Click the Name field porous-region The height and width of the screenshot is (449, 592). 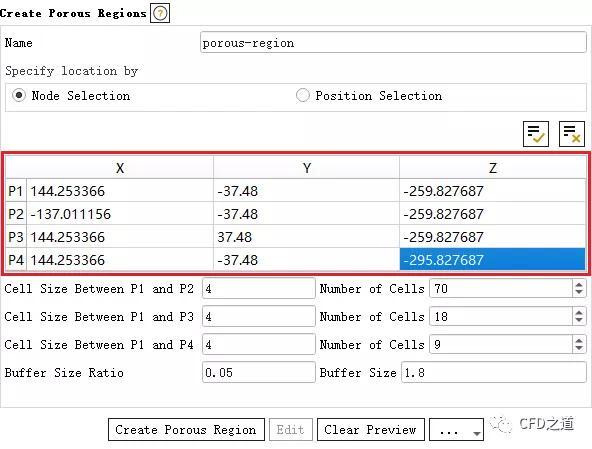393,42
